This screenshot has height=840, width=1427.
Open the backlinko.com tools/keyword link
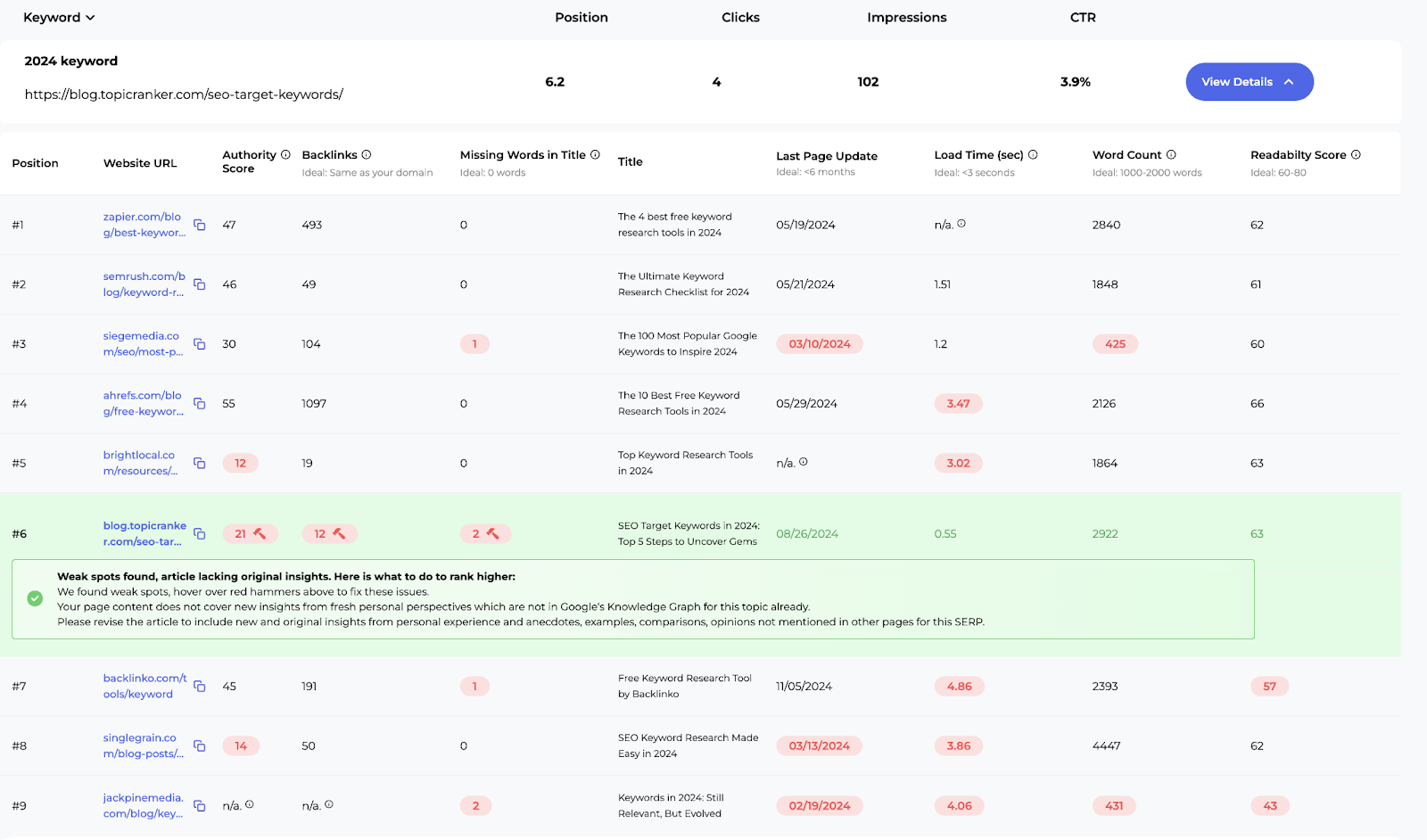[144, 686]
